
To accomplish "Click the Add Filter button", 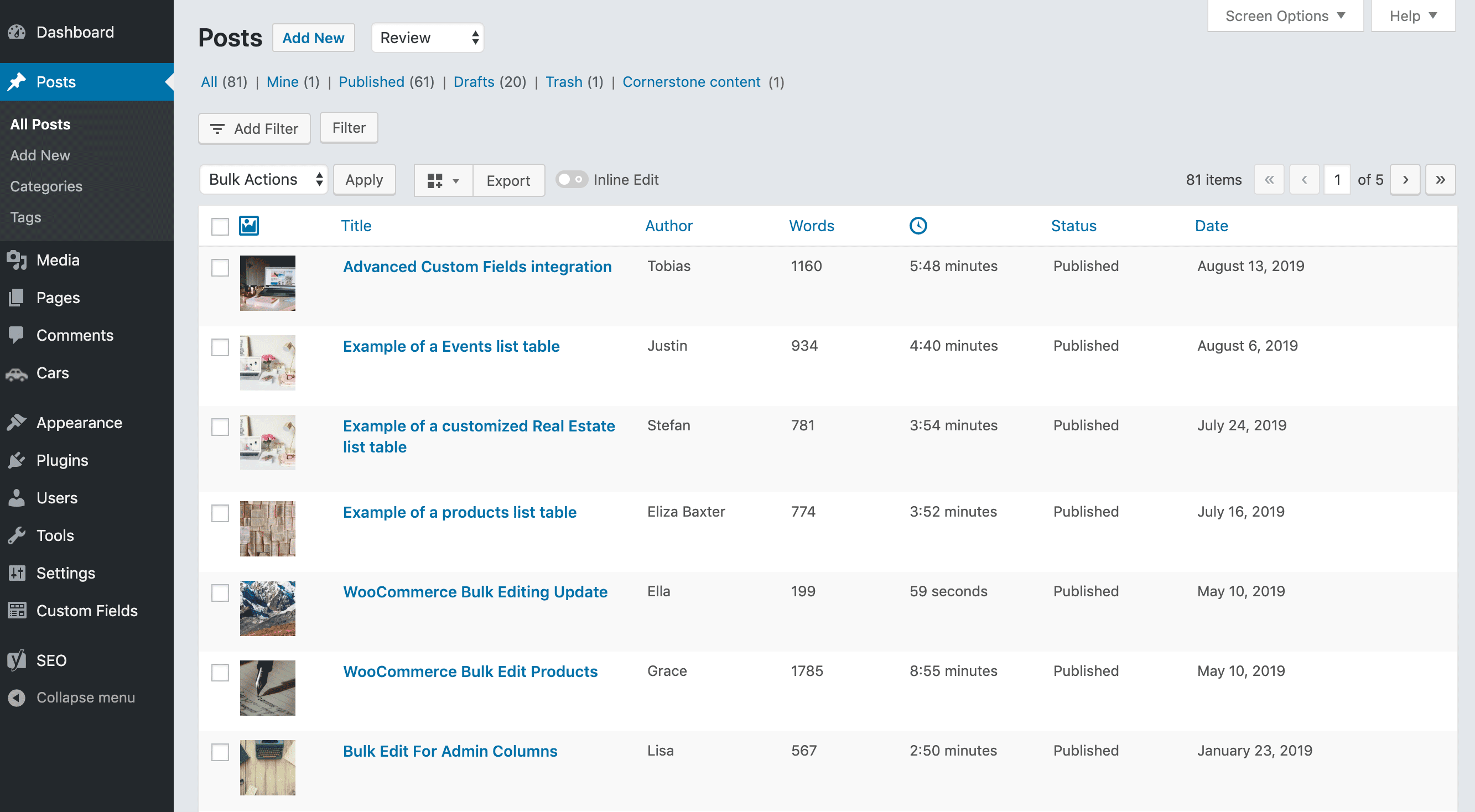I will 255,129.
